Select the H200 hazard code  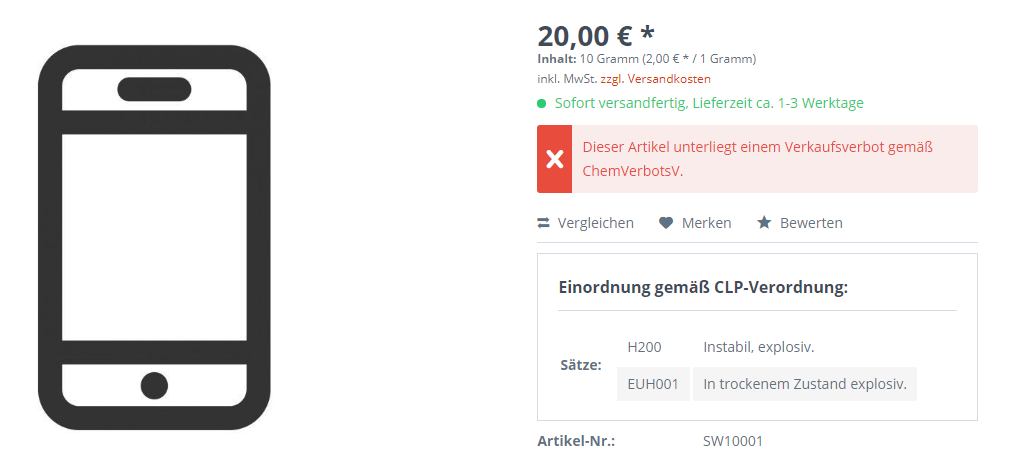[644, 347]
